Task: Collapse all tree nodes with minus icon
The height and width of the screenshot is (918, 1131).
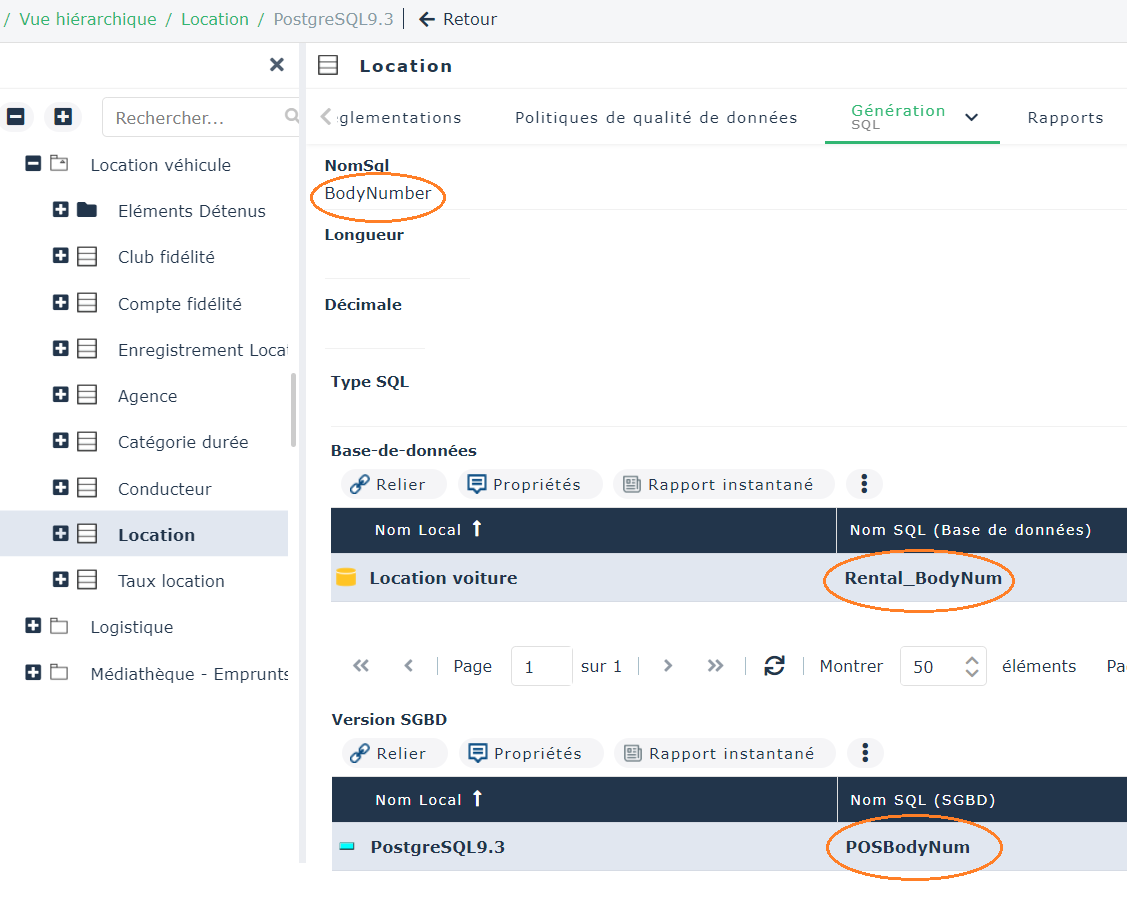Action: coord(16,117)
